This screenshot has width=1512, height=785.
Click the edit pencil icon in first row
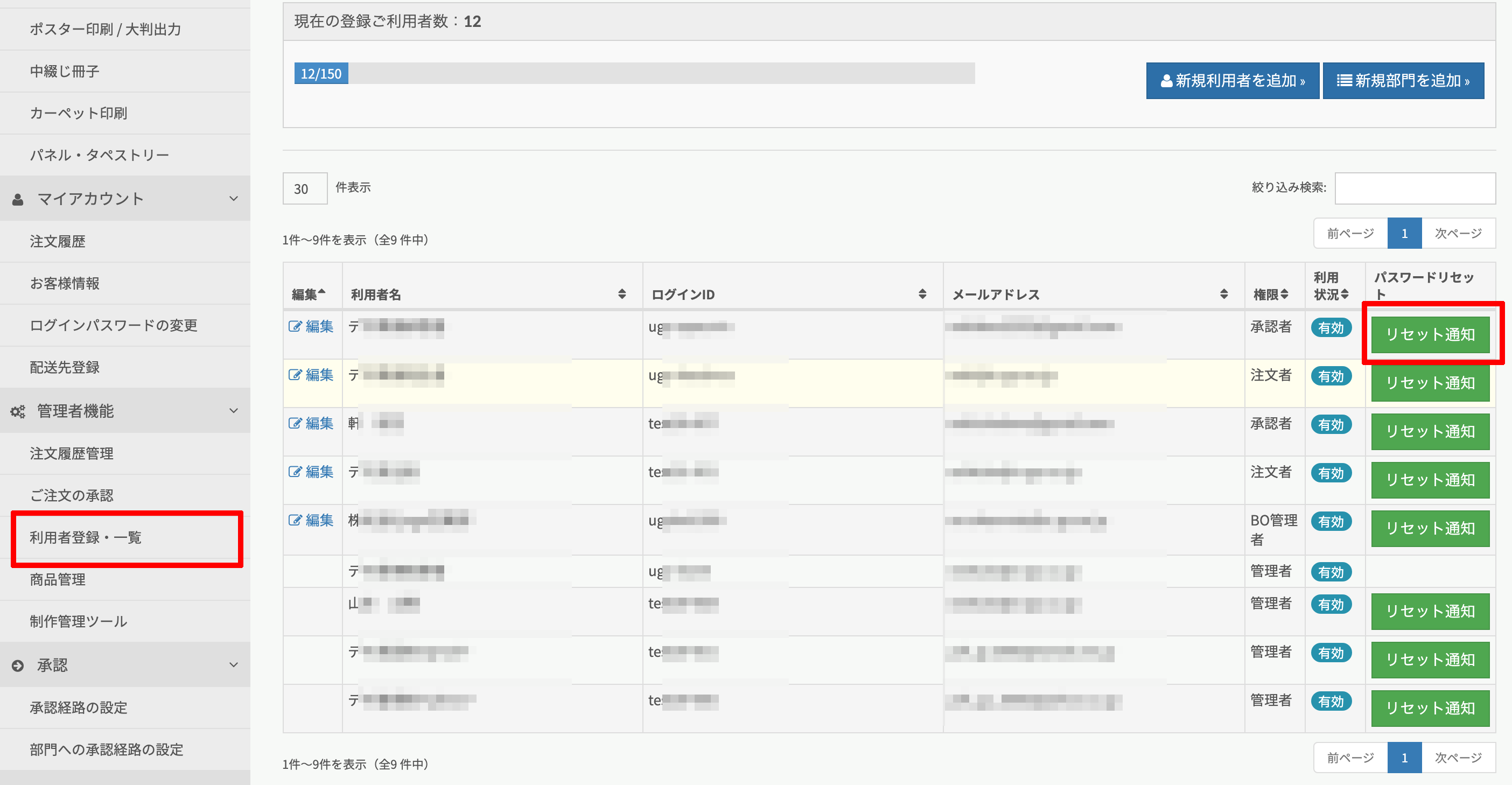[295, 326]
